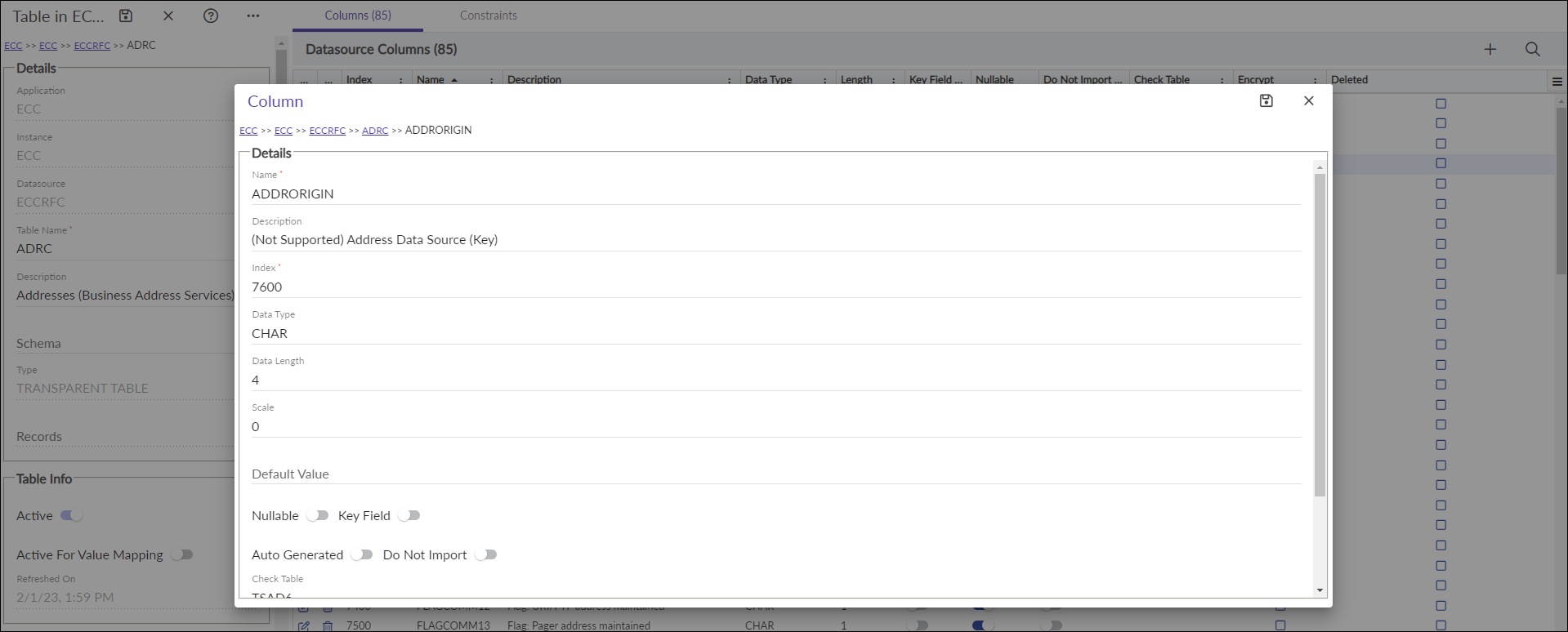Click the Table Name field showing ADRC
This screenshot has width=1568, height=632.
(x=125, y=249)
